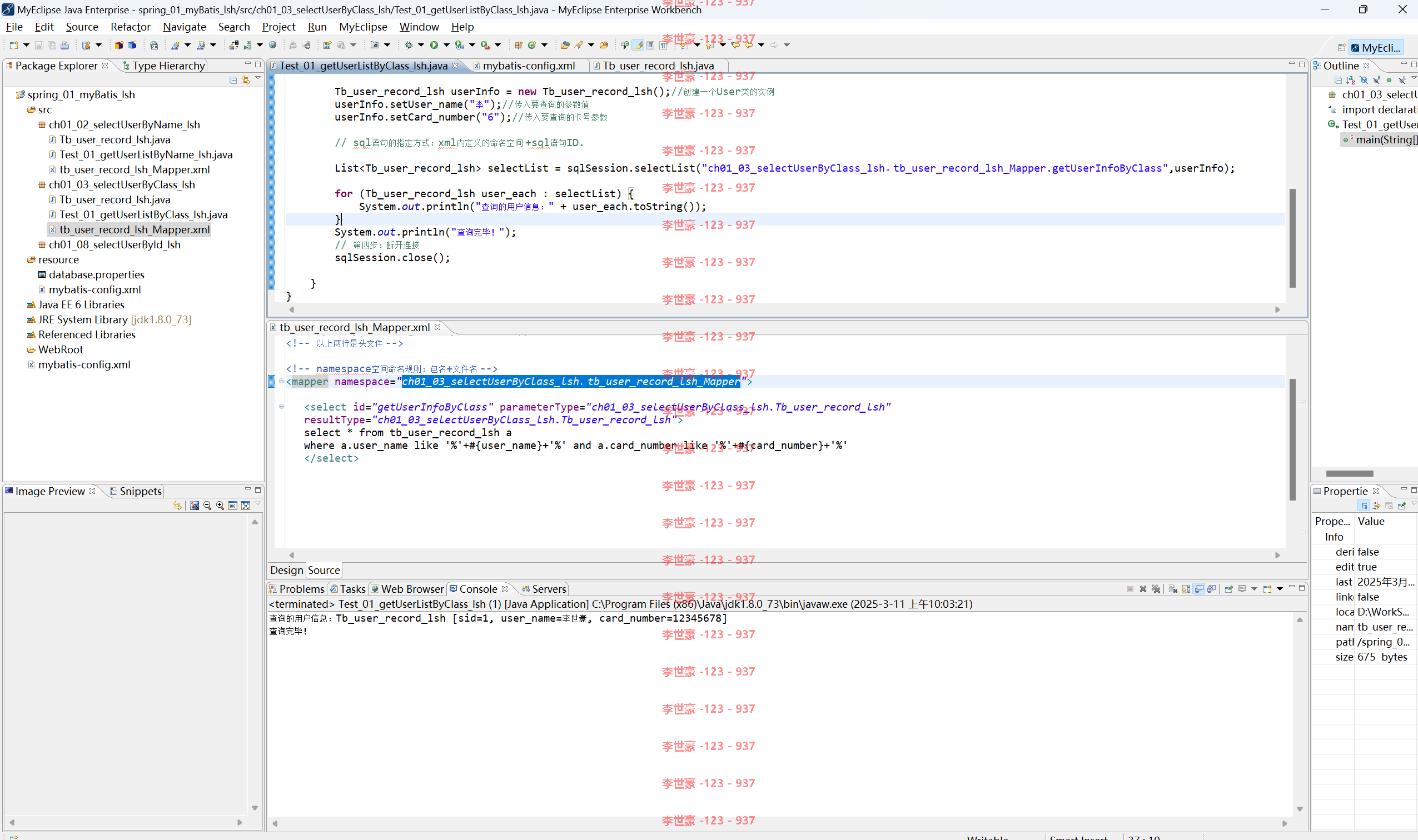Run the program with green Run icon
Screen dimensions: 1418x840
[x=434, y=44]
